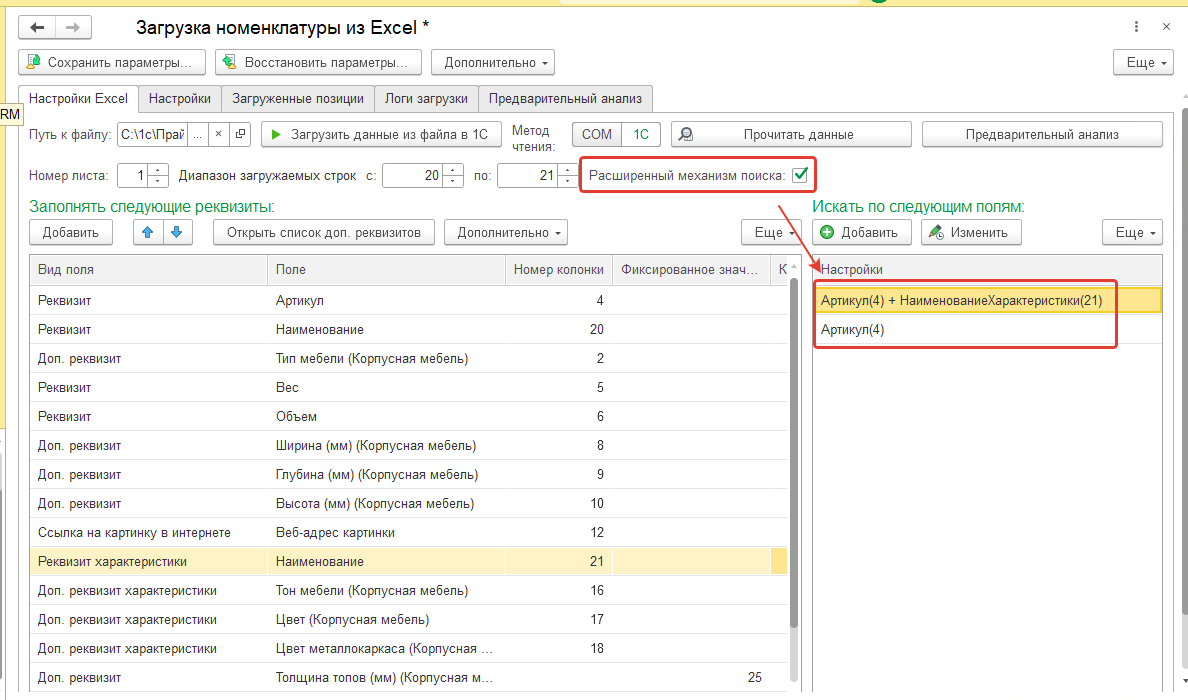
Task: Select Высота (мм) row
Action: pos(409,504)
